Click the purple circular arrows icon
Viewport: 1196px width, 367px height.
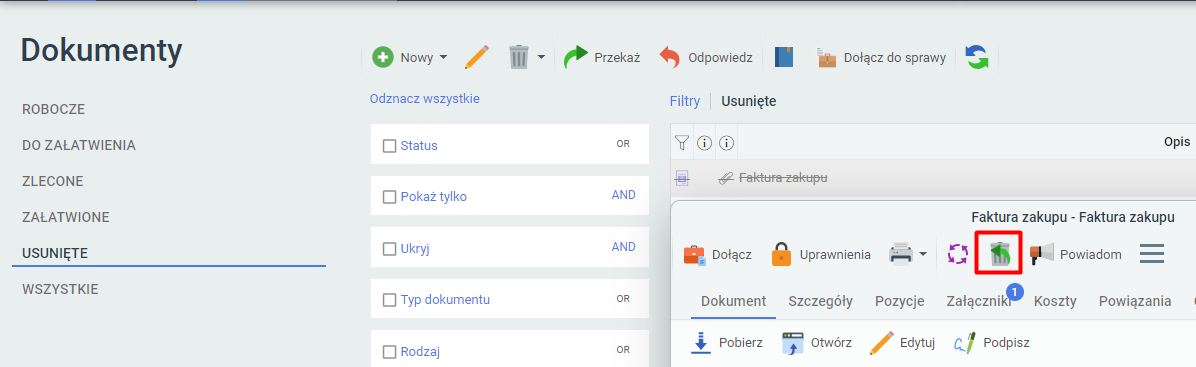[x=957, y=255]
